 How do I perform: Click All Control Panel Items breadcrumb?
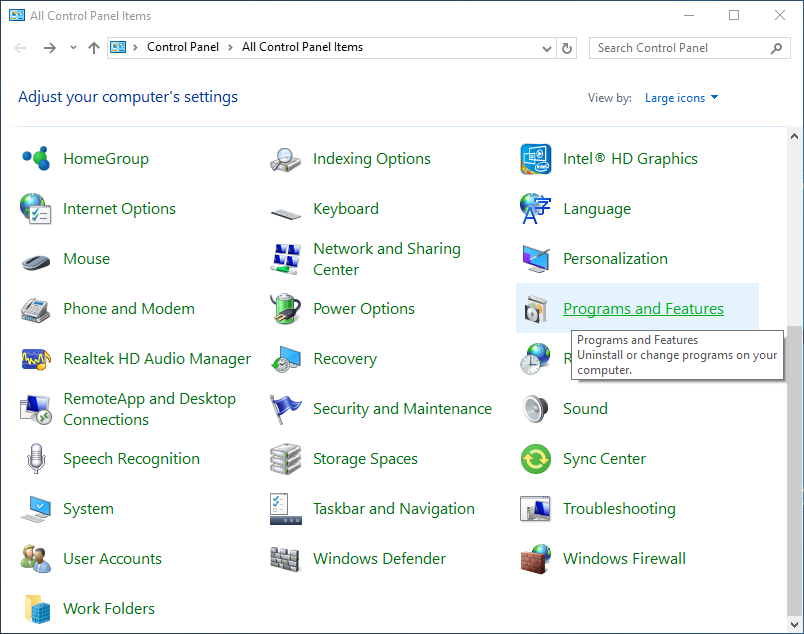(303, 47)
